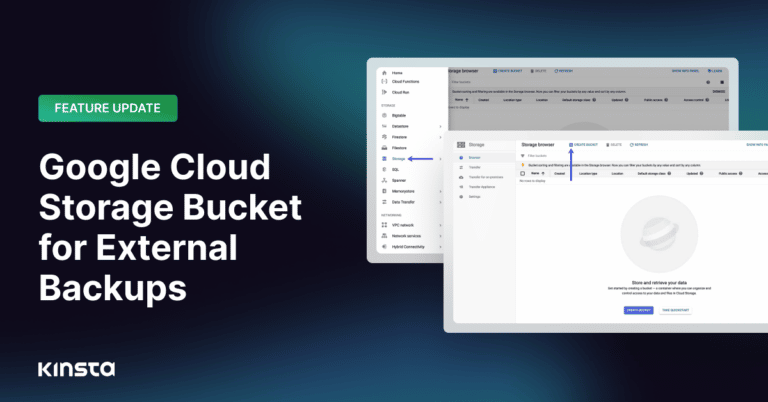Click Delete in the front window toolbar
This screenshot has height=402, width=768.
point(614,145)
